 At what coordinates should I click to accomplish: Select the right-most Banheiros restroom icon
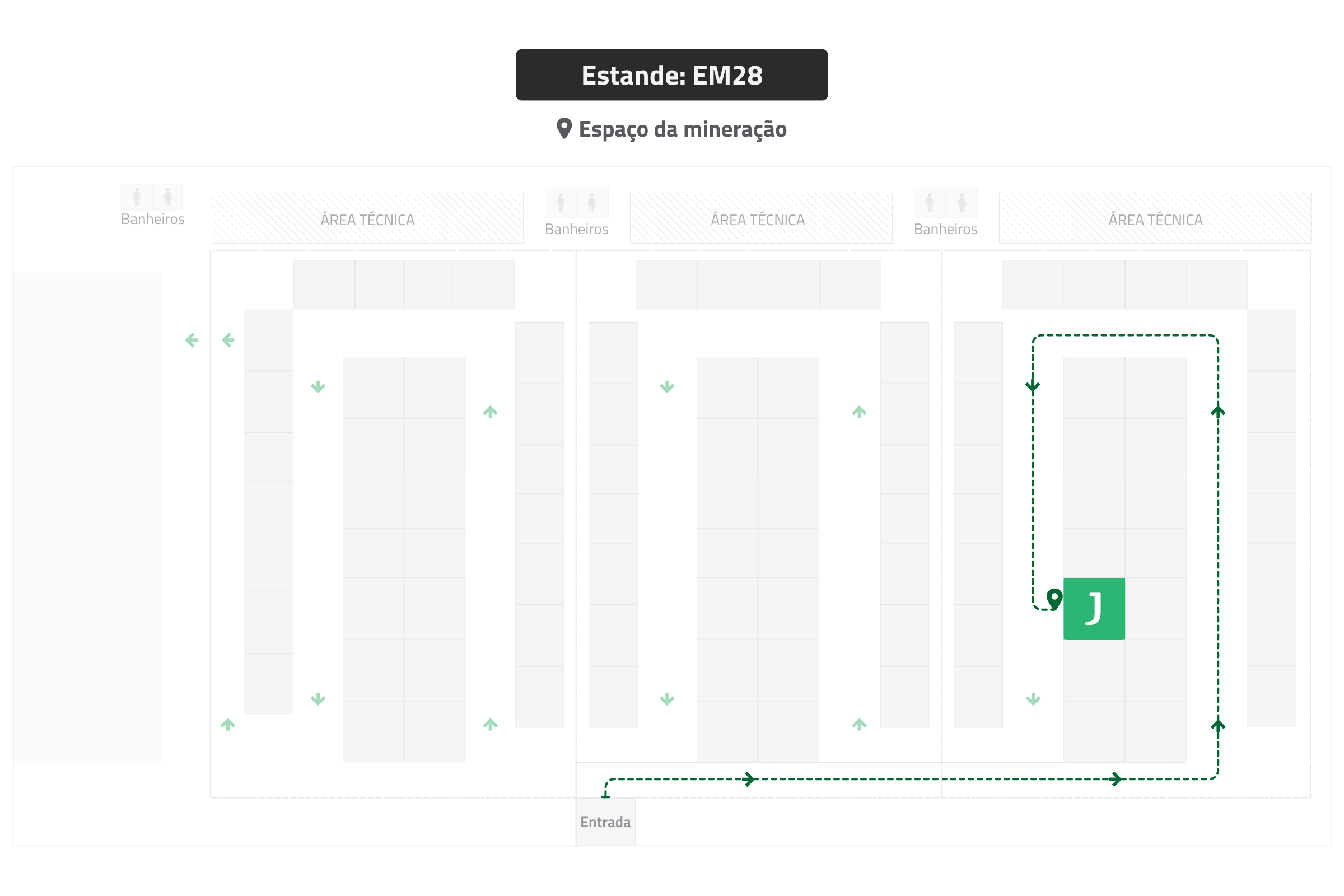pos(945,202)
